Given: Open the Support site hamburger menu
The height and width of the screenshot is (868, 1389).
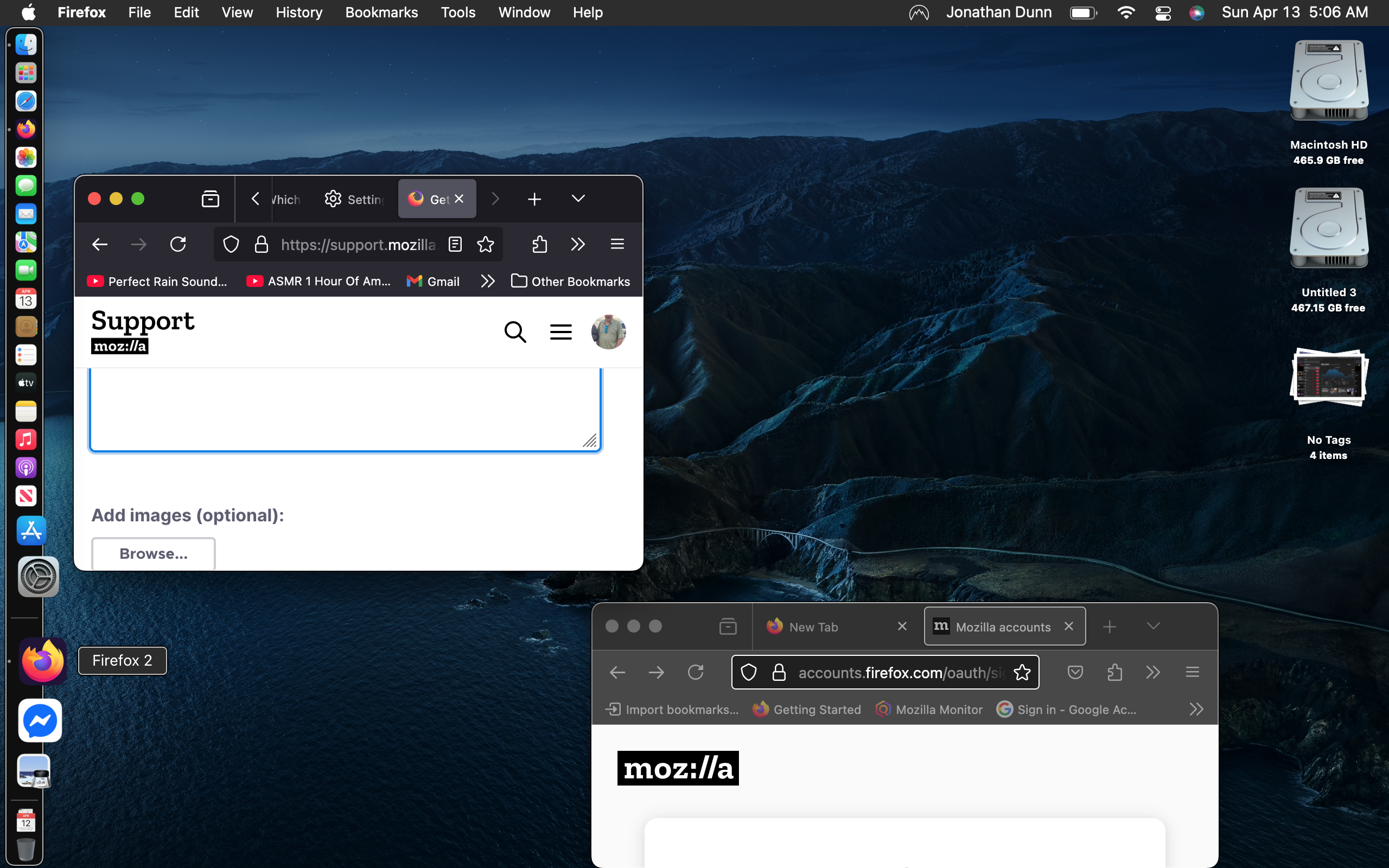Looking at the screenshot, I should click(x=561, y=332).
